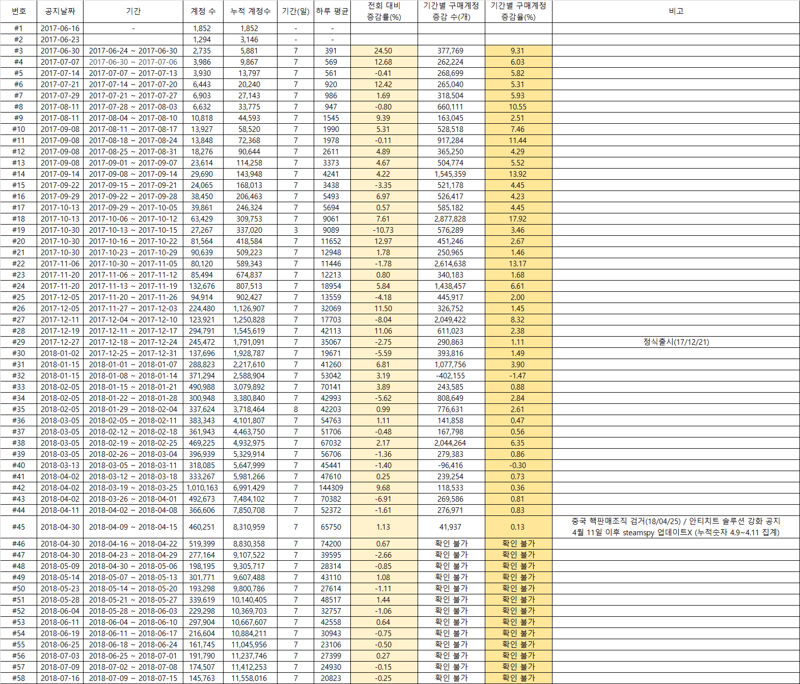Click the purchase rate cell "0.13"
800x684 pixels.
[518, 527]
